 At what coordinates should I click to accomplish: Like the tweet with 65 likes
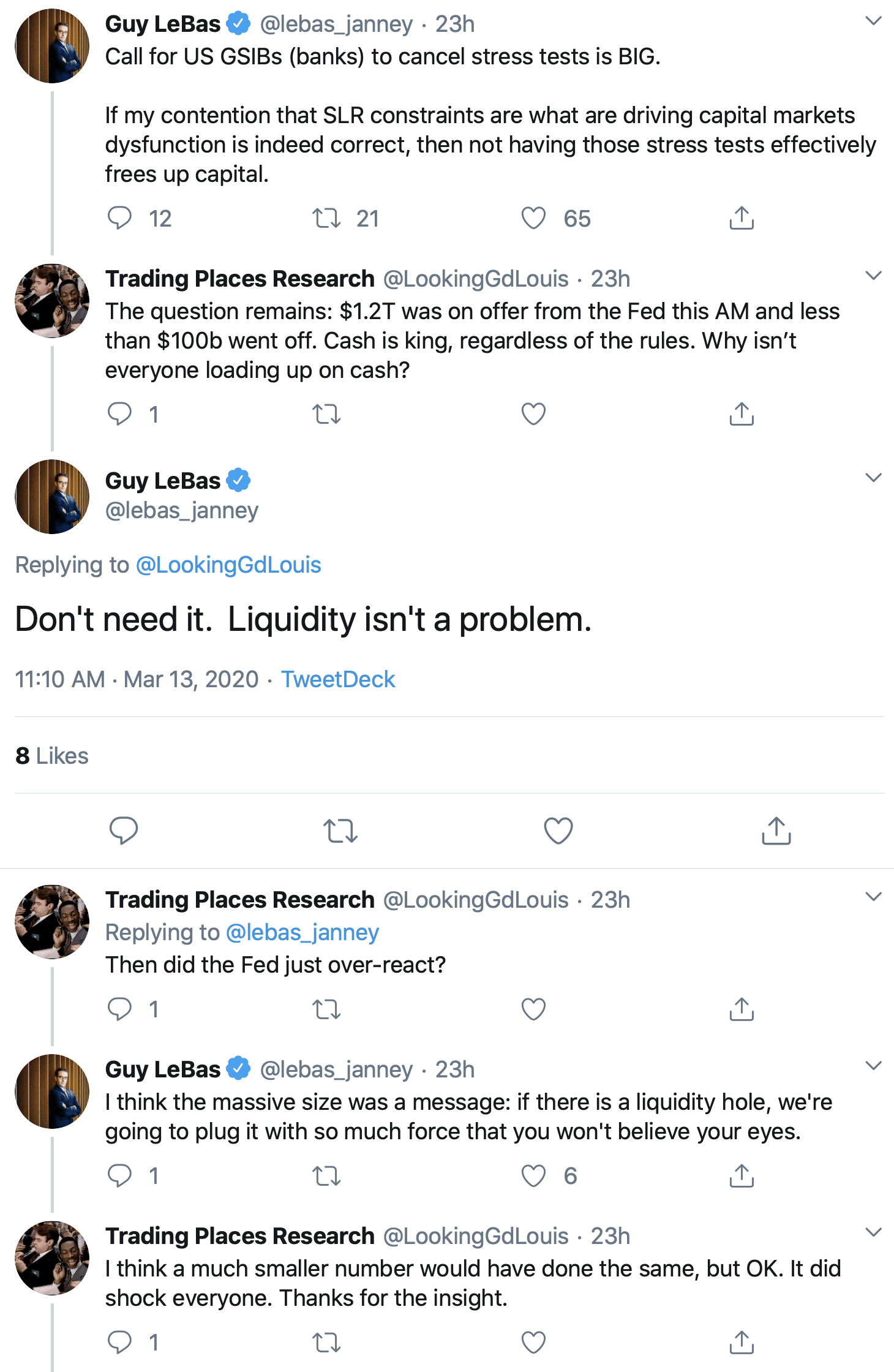[x=533, y=218]
